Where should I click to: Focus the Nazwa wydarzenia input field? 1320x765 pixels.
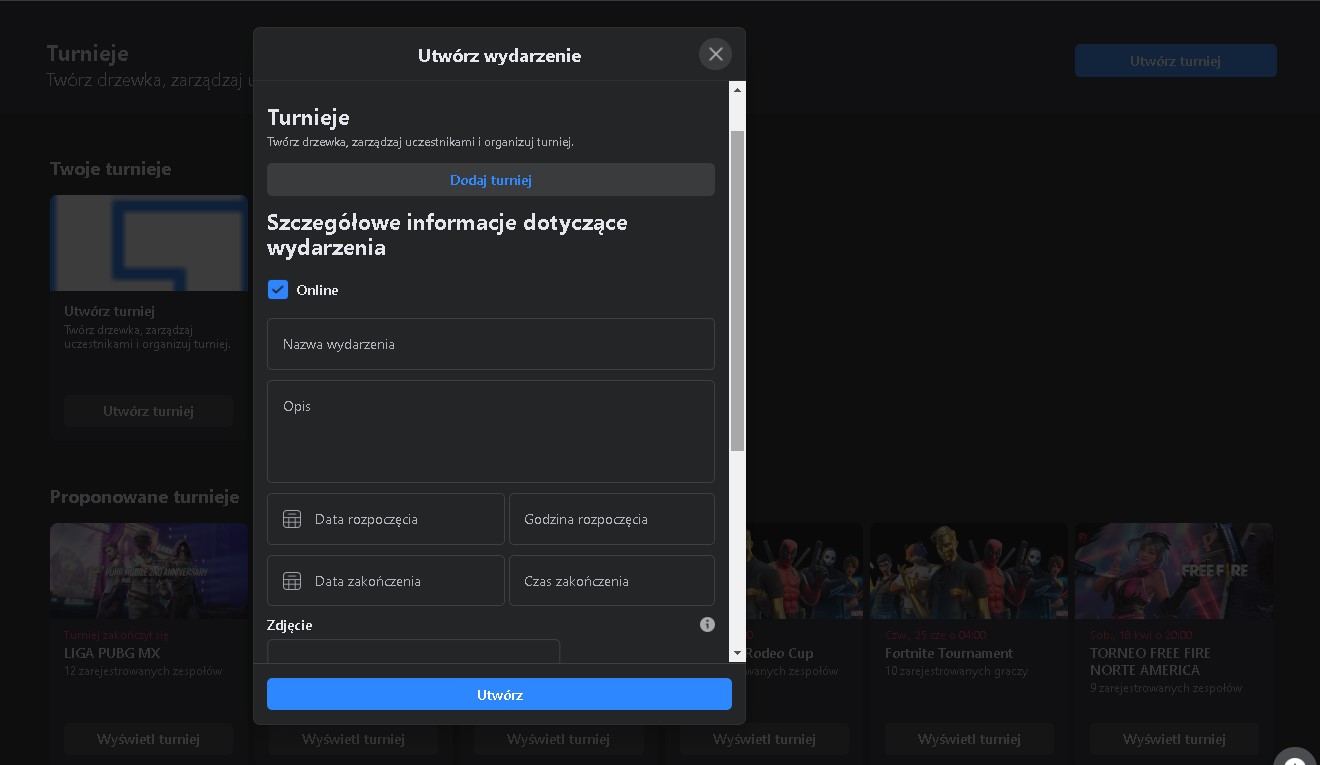coord(490,344)
